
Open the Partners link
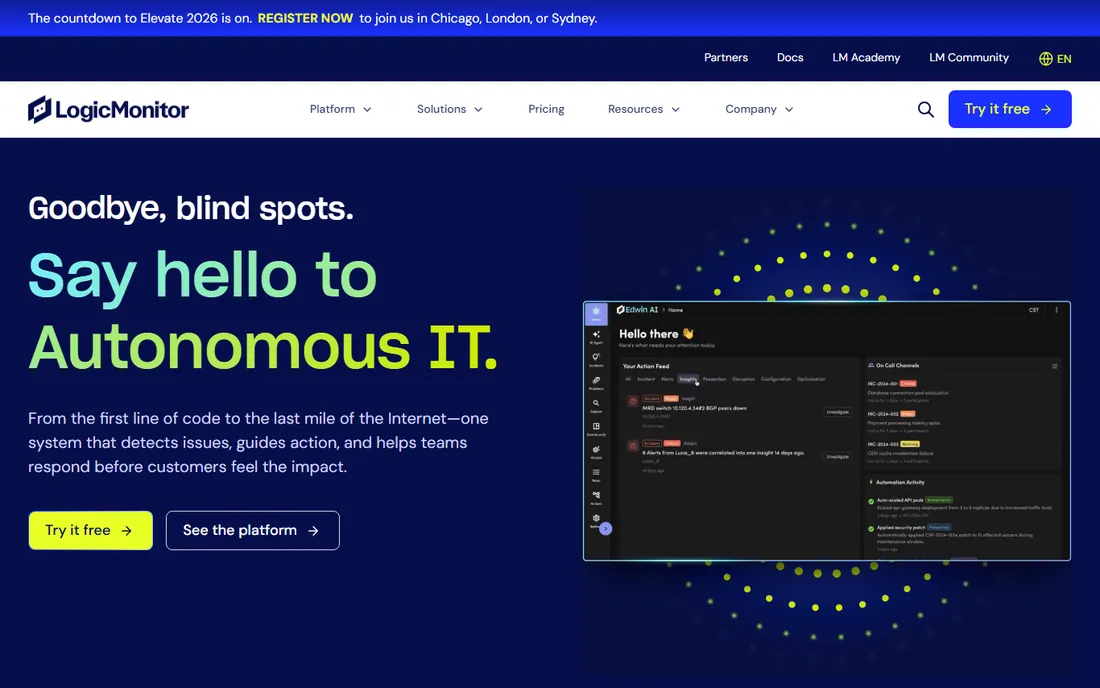(726, 58)
